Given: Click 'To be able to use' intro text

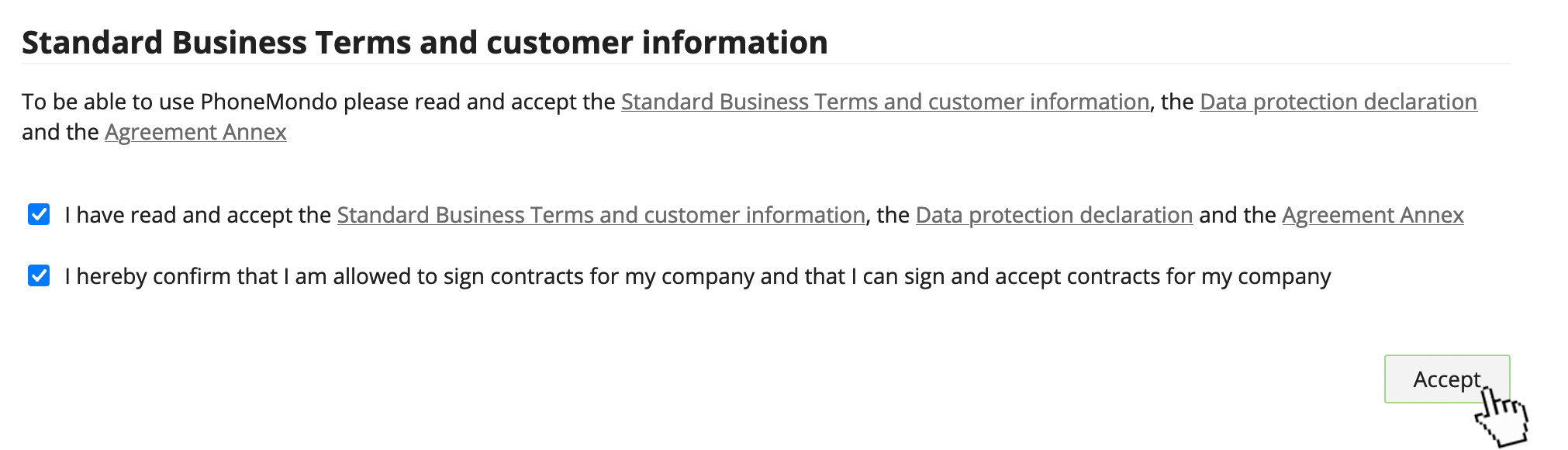Looking at the screenshot, I should (108, 102).
